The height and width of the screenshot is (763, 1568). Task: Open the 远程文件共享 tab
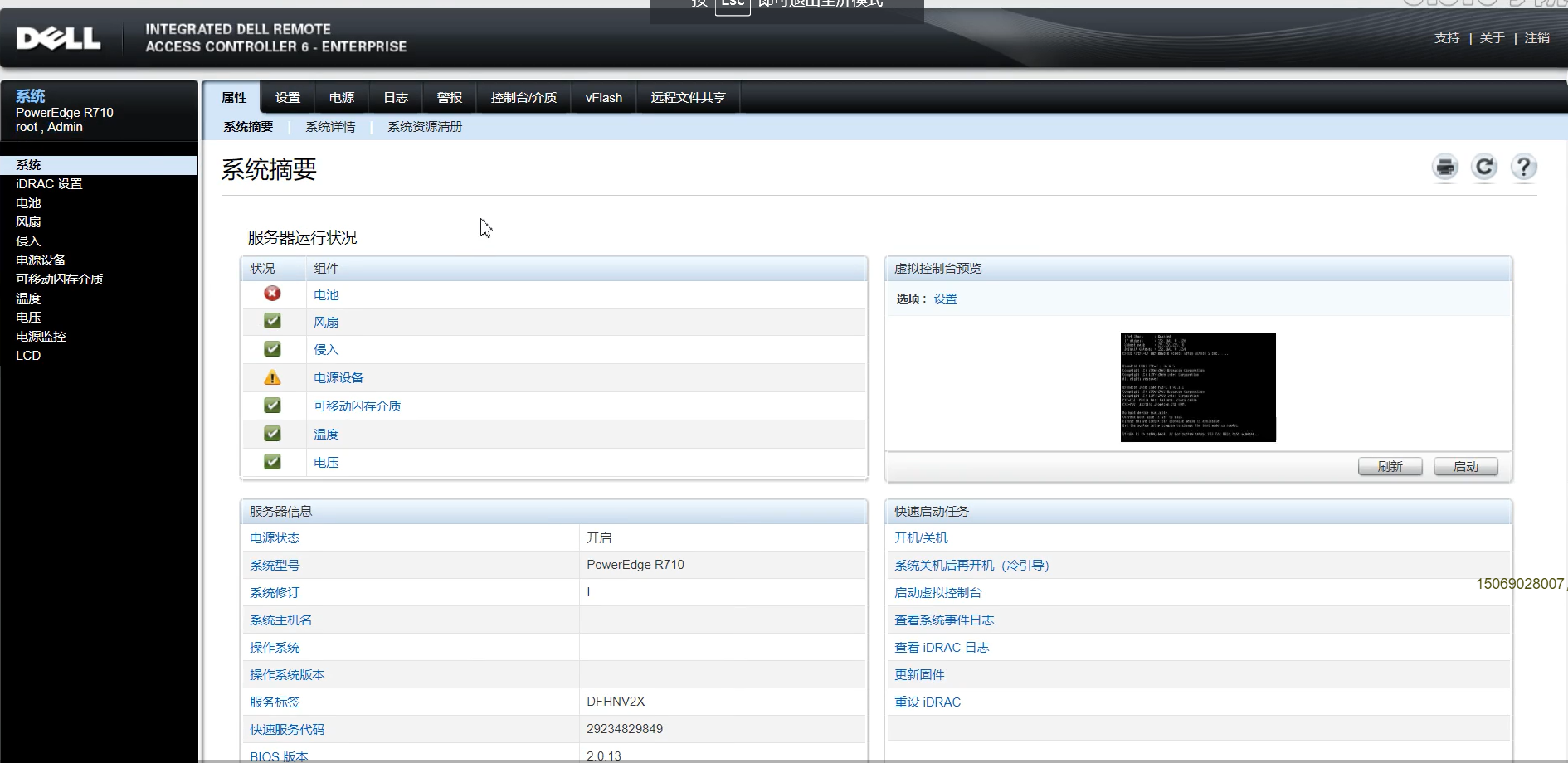coord(689,97)
